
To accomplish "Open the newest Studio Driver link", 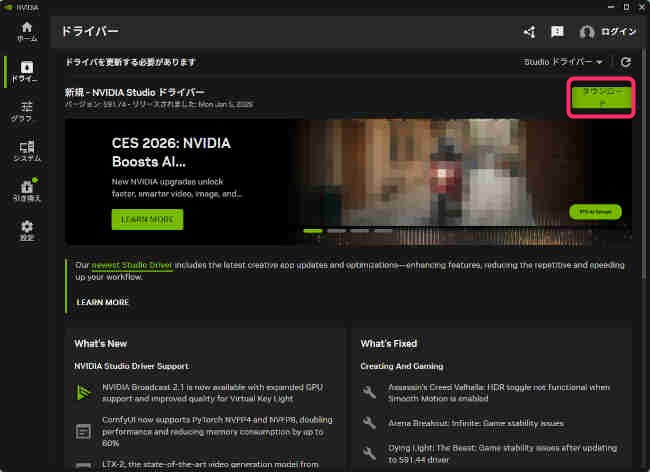I will [x=132, y=266].
